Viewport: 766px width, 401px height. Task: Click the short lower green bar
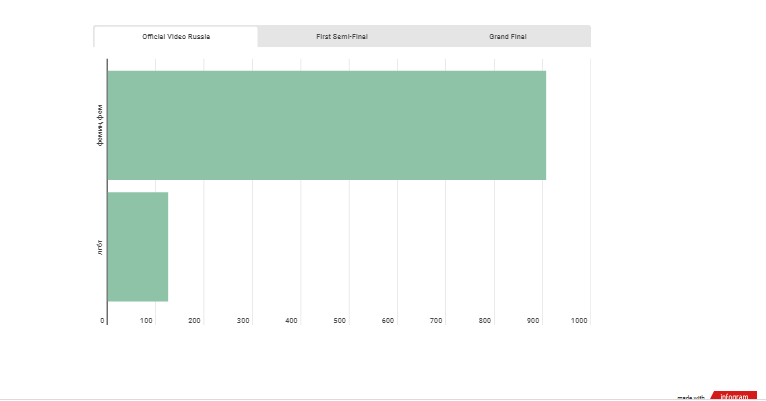click(x=137, y=246)
